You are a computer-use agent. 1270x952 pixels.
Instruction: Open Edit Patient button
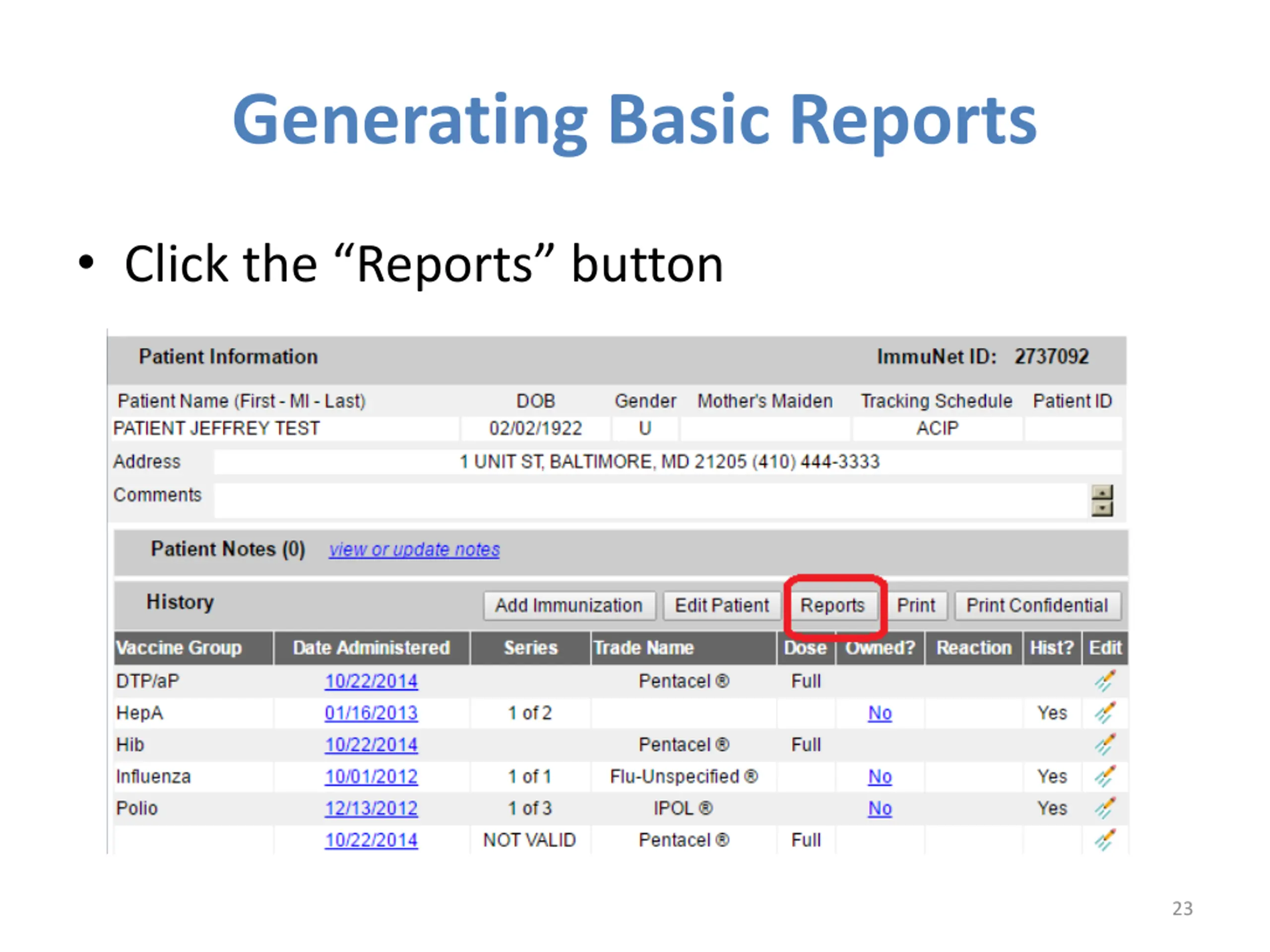722,605
